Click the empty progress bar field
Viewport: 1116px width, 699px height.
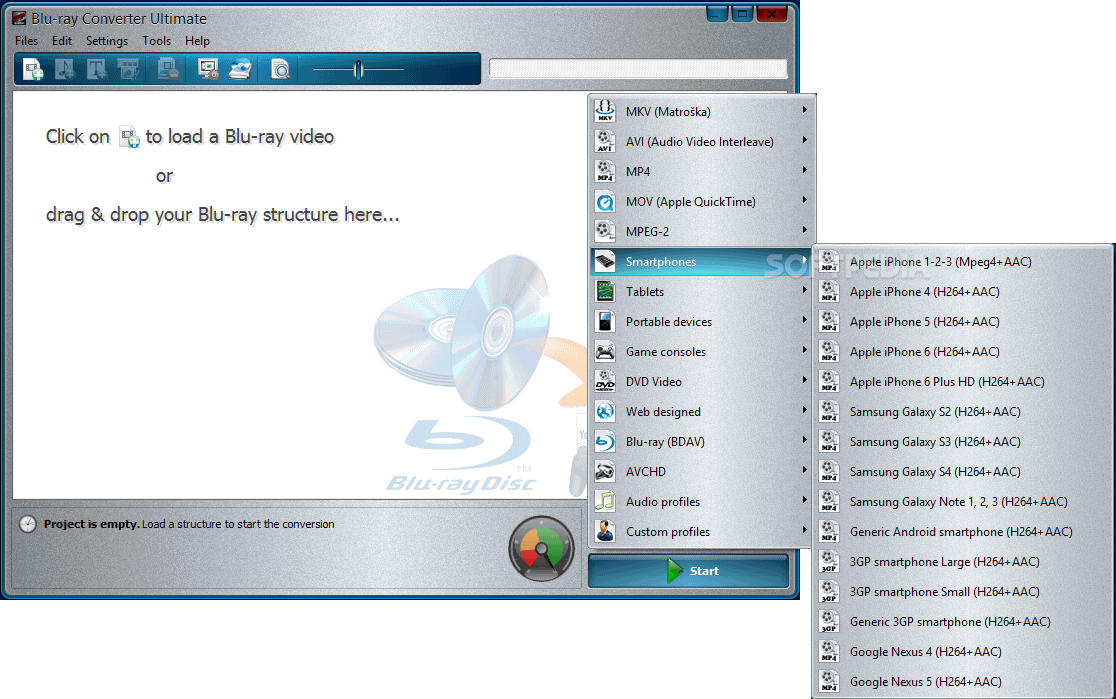point(638,69)
